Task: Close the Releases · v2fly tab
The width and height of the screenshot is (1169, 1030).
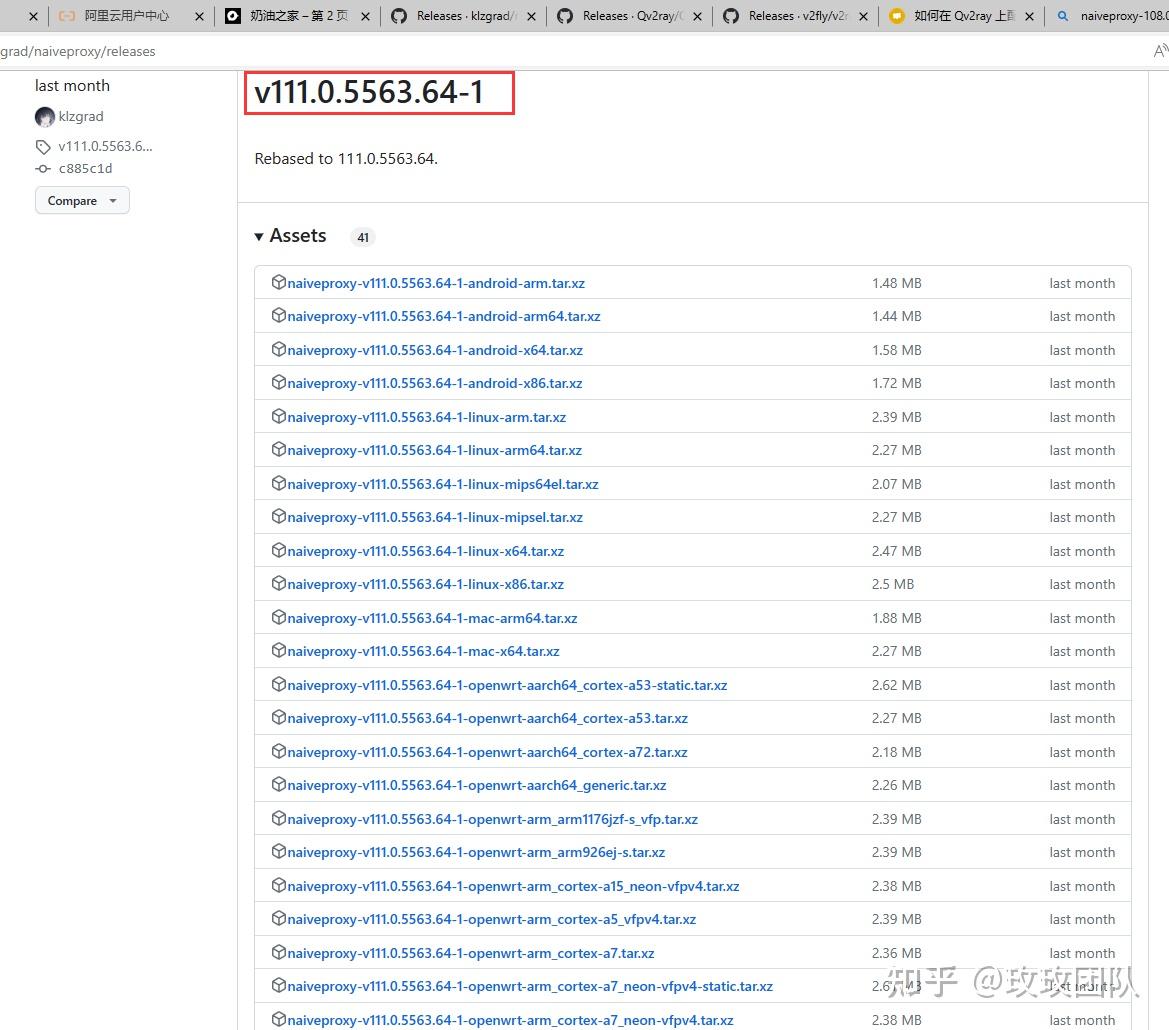Action: point(863,16)
